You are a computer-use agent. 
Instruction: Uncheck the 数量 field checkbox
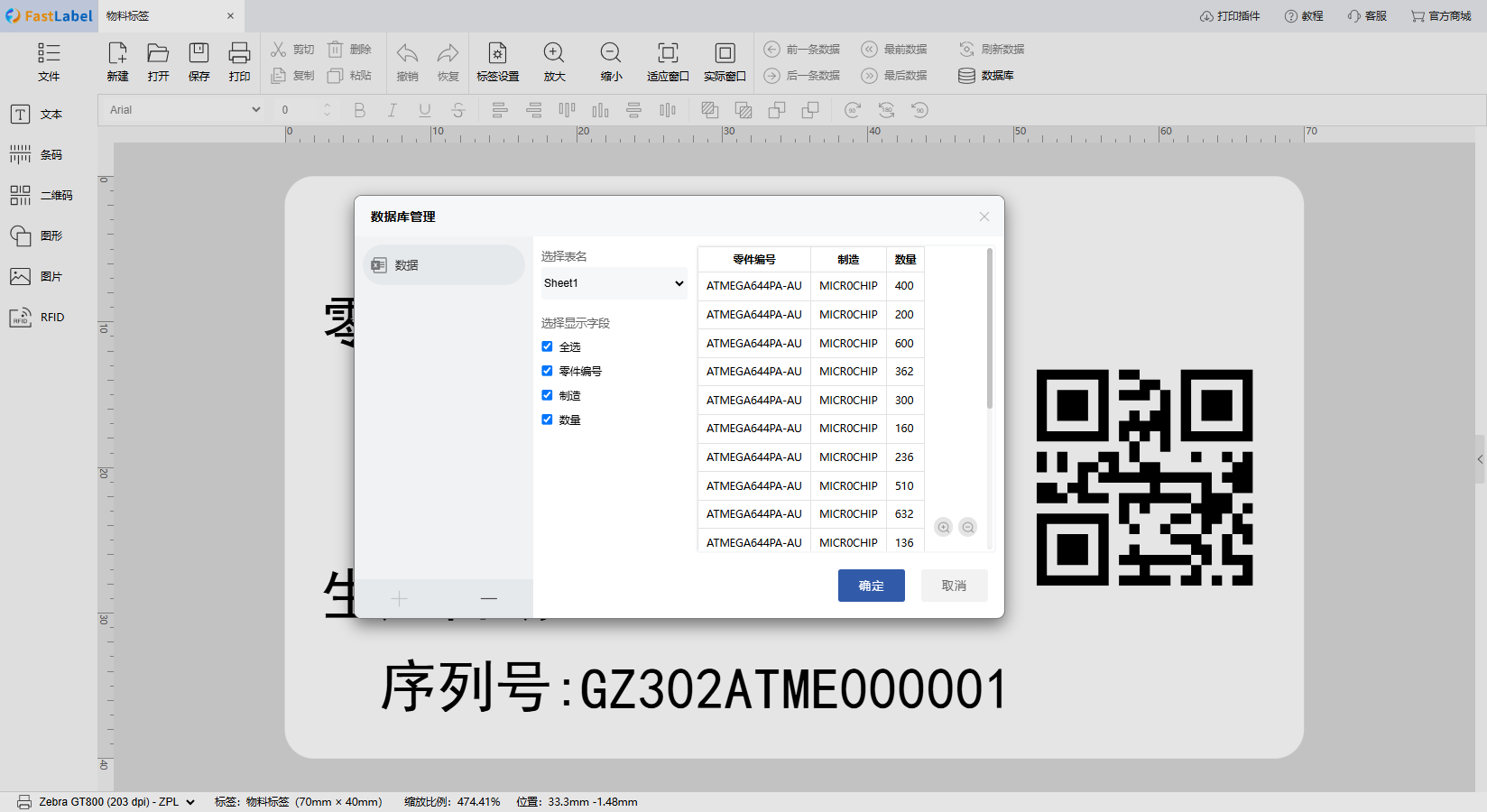coord(547,420)
